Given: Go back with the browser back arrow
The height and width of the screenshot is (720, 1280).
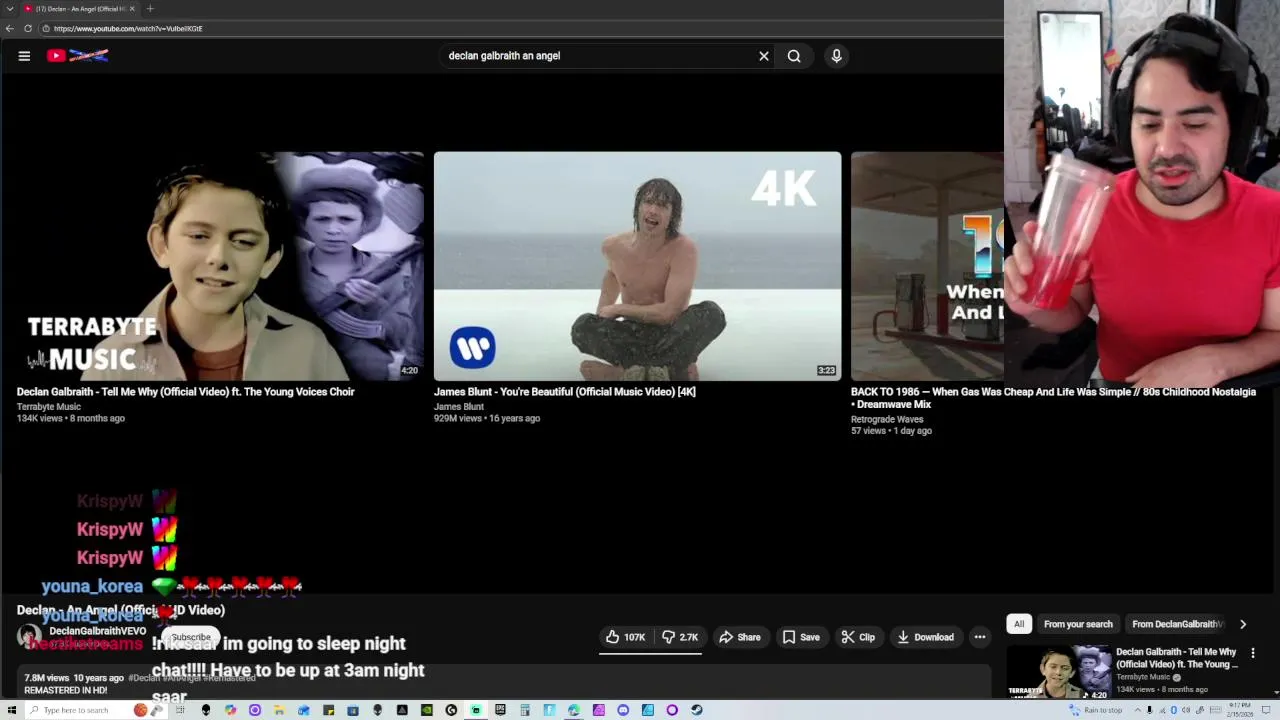Looking at the screenshot, I should pyautogui.click(x=10, y=28).
